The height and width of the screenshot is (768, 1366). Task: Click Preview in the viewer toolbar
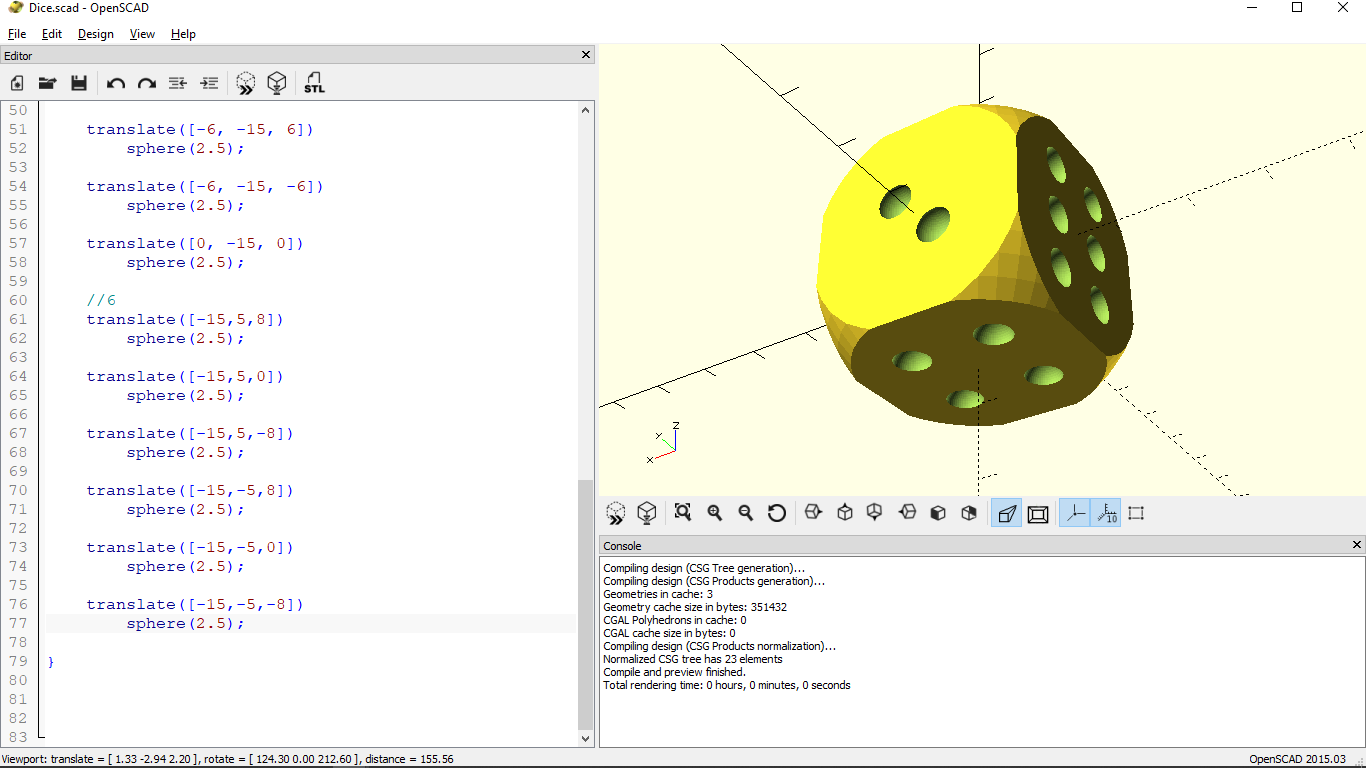(616, 513)
